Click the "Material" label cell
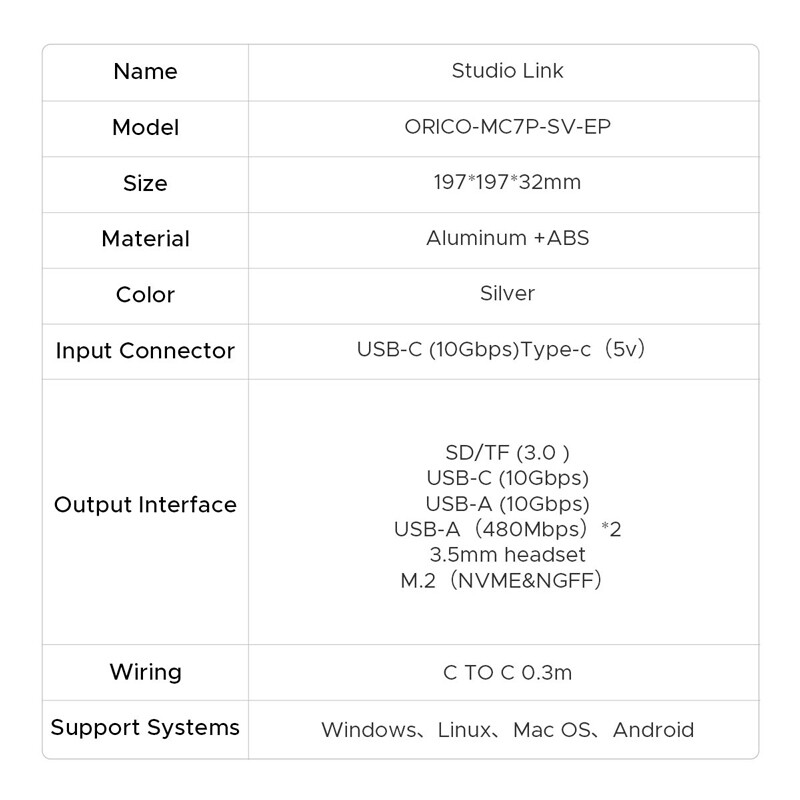This screenshot has height=800, width=800. coord(145,239)
